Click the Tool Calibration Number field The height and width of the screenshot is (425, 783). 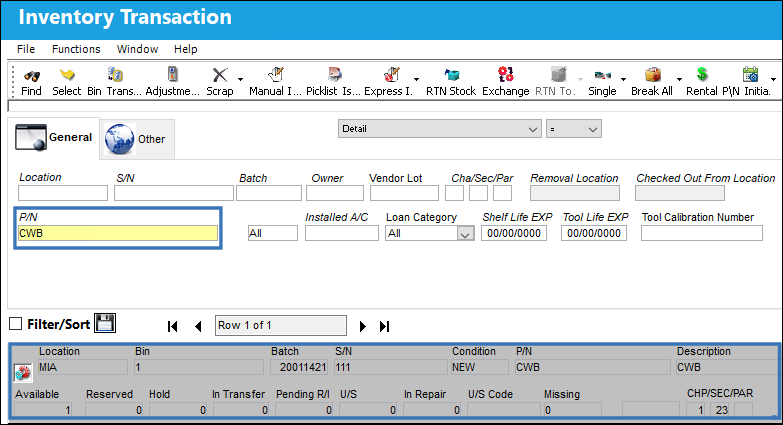[x=702, y=233]
